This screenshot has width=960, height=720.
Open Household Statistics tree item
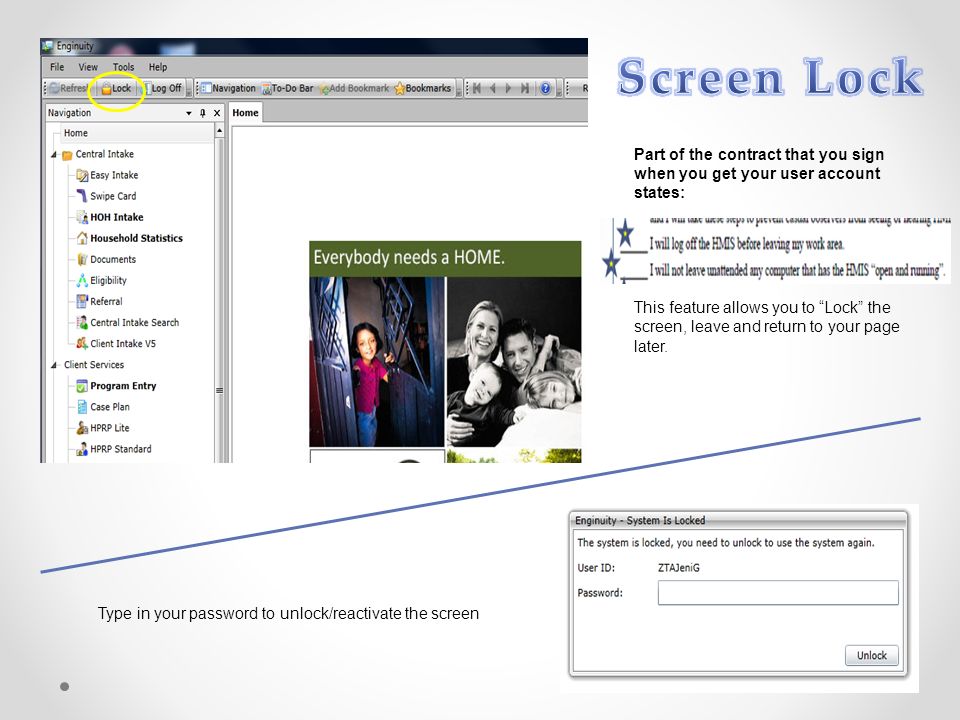[137, 238]
